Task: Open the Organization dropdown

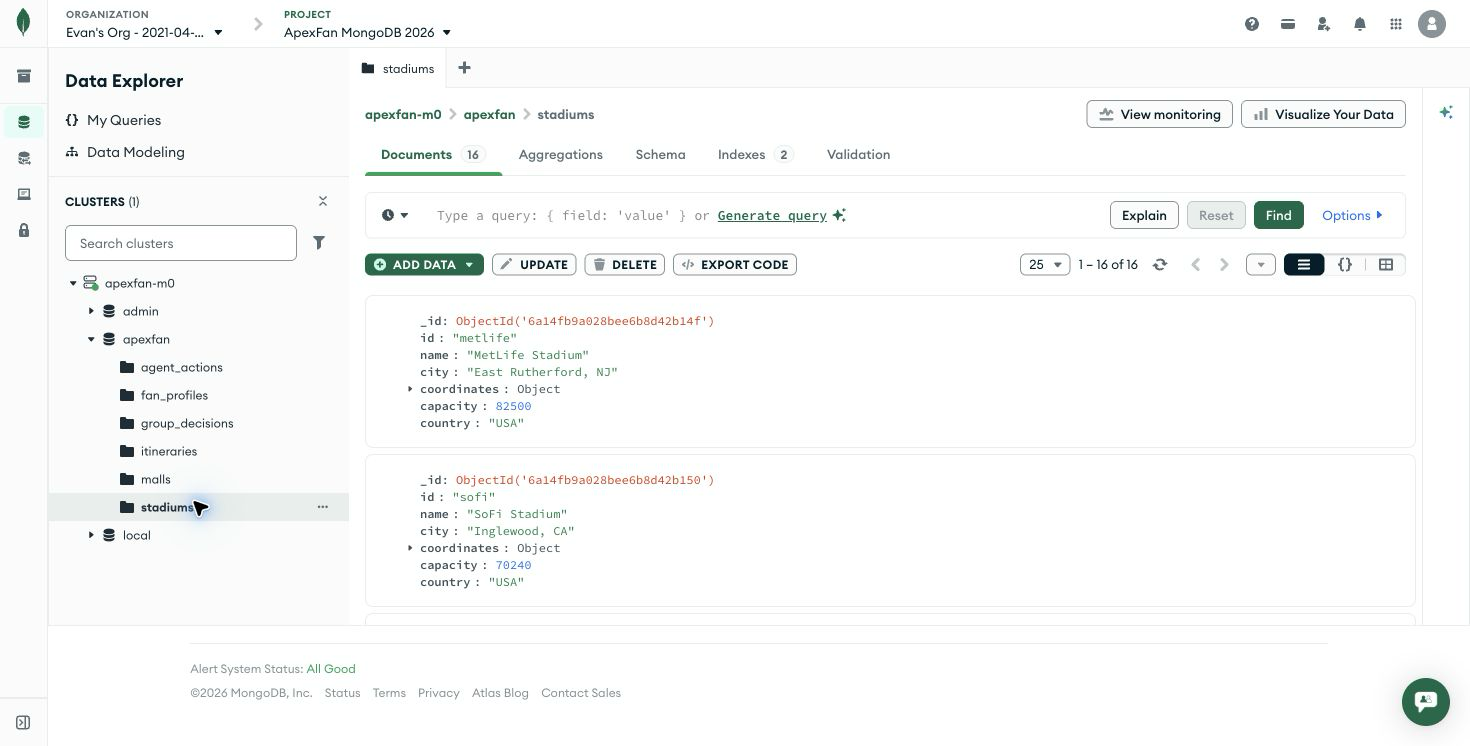Action: click(145, 32)
